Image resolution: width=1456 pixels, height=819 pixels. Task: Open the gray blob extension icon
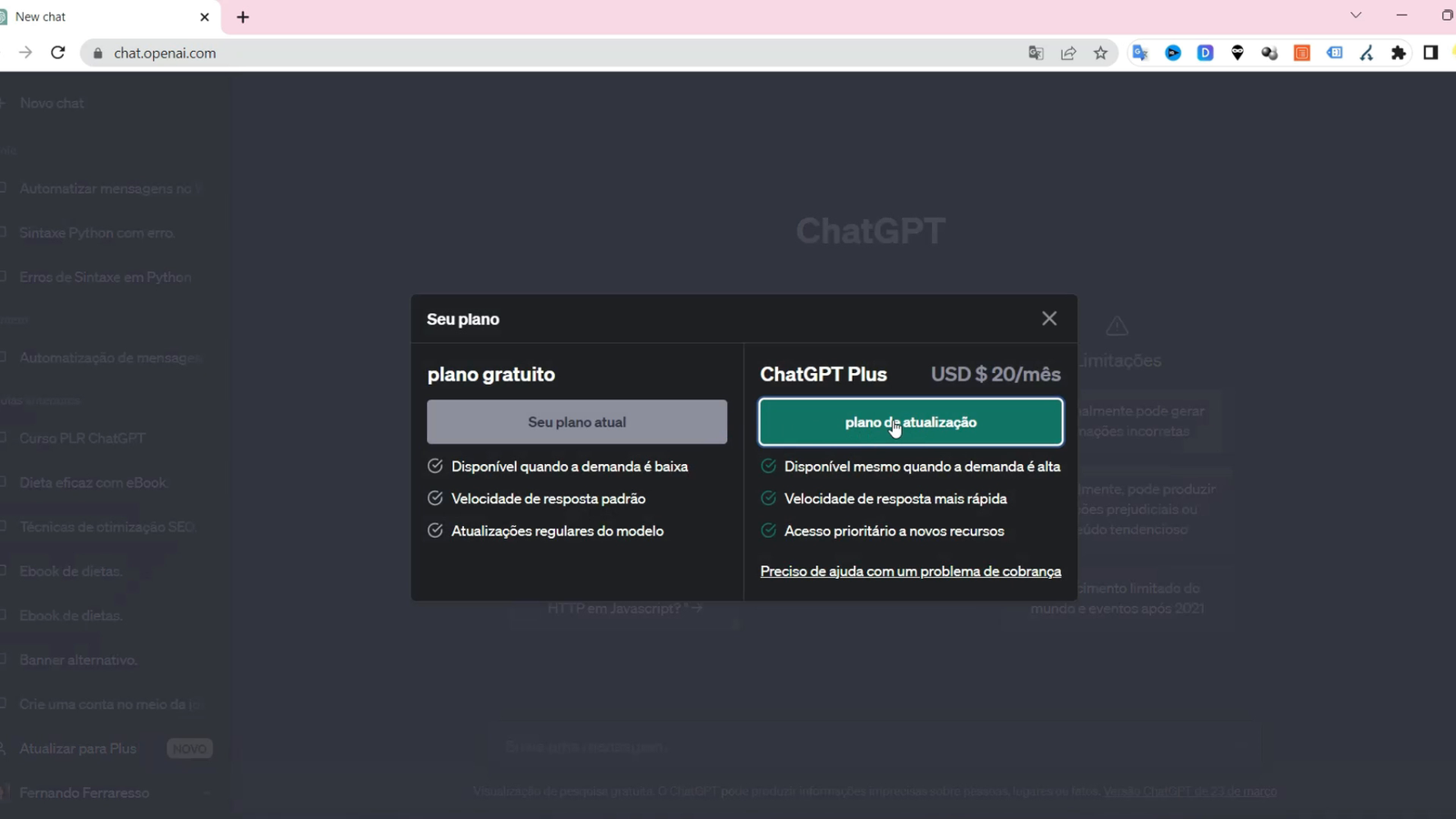pos(1269,53)
